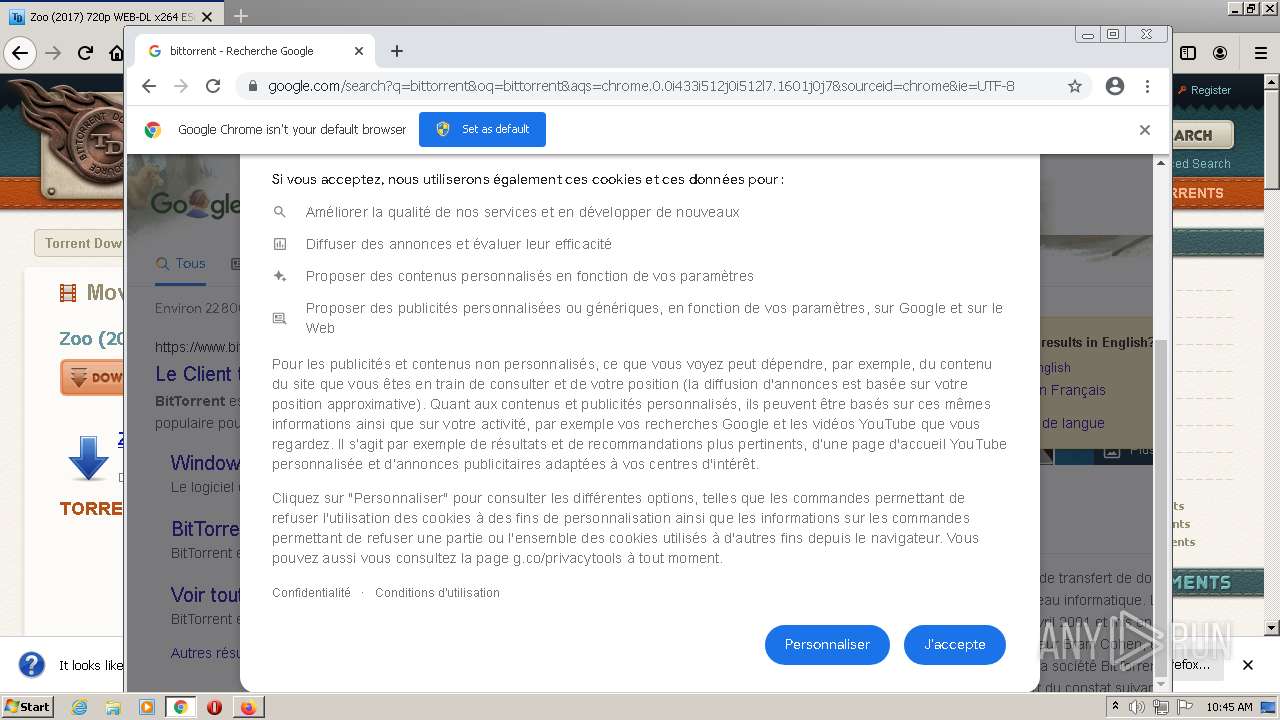1280x720 pixels.
Task: Bookmark this page with the star icon
Action: coord(1075,86)
